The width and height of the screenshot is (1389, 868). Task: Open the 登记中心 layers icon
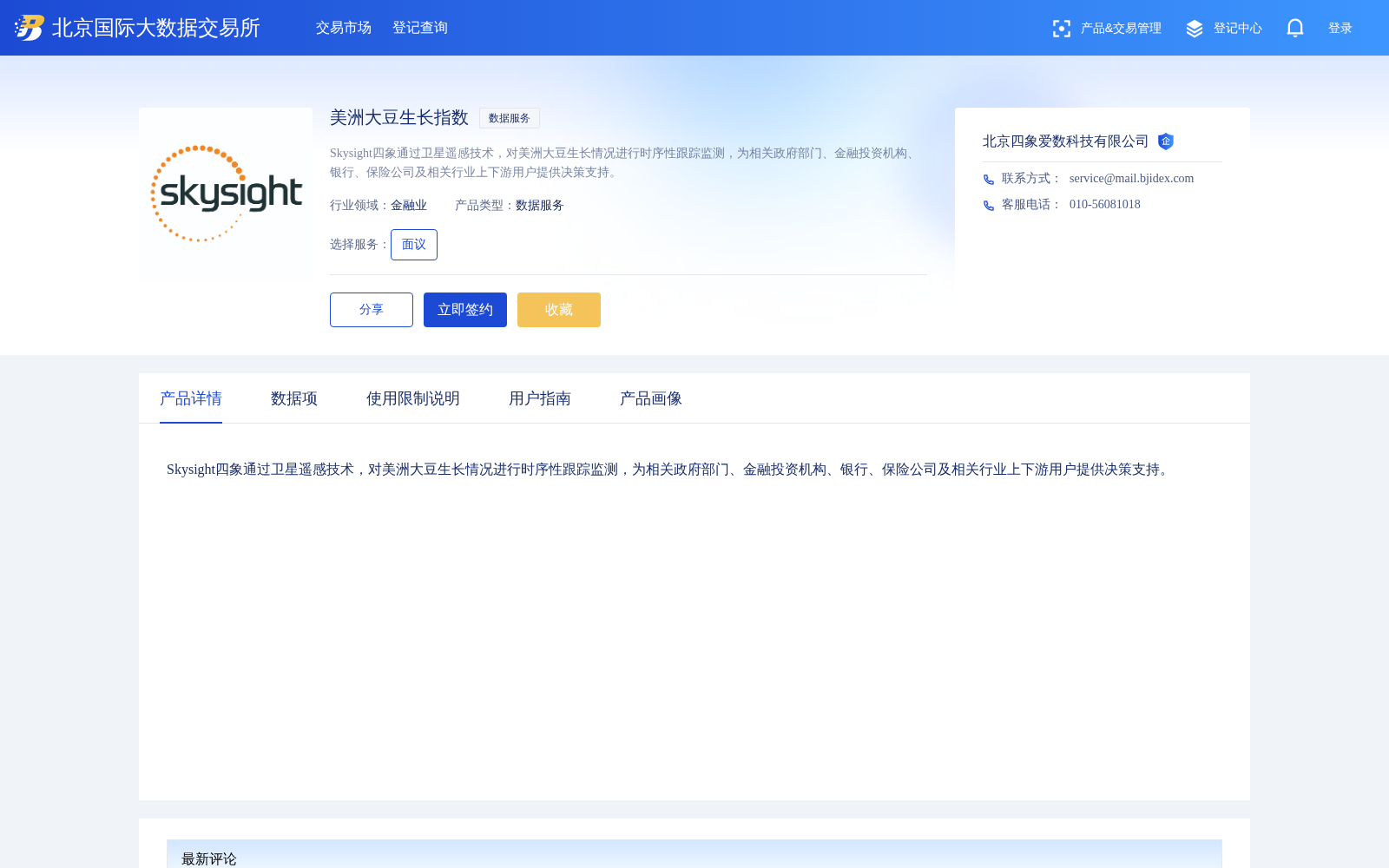1195,29
